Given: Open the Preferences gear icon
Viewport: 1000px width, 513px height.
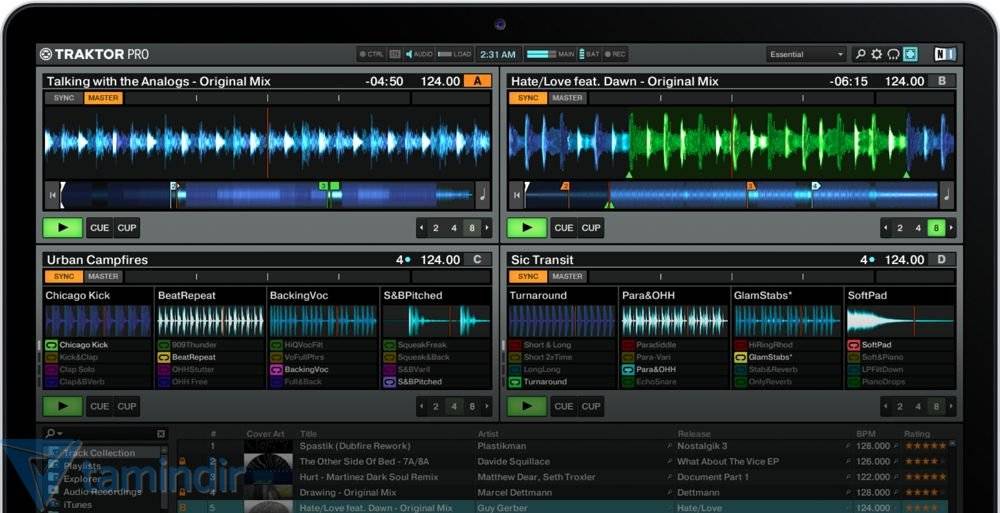Looking at the screenshot, I should pyautogui.click(x=876, y=54).
